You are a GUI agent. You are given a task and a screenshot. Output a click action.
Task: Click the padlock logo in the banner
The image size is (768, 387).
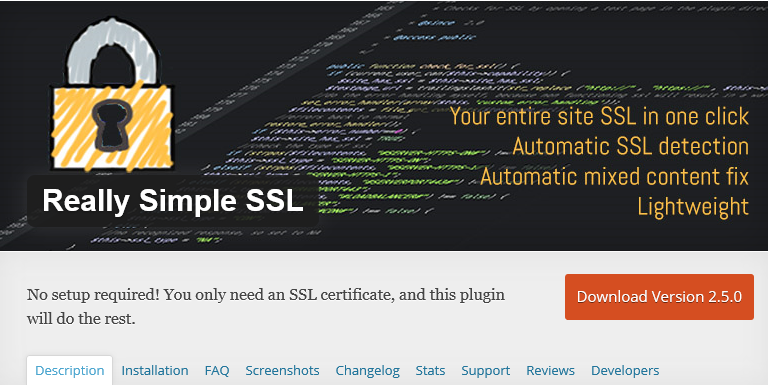click(112, 95)
